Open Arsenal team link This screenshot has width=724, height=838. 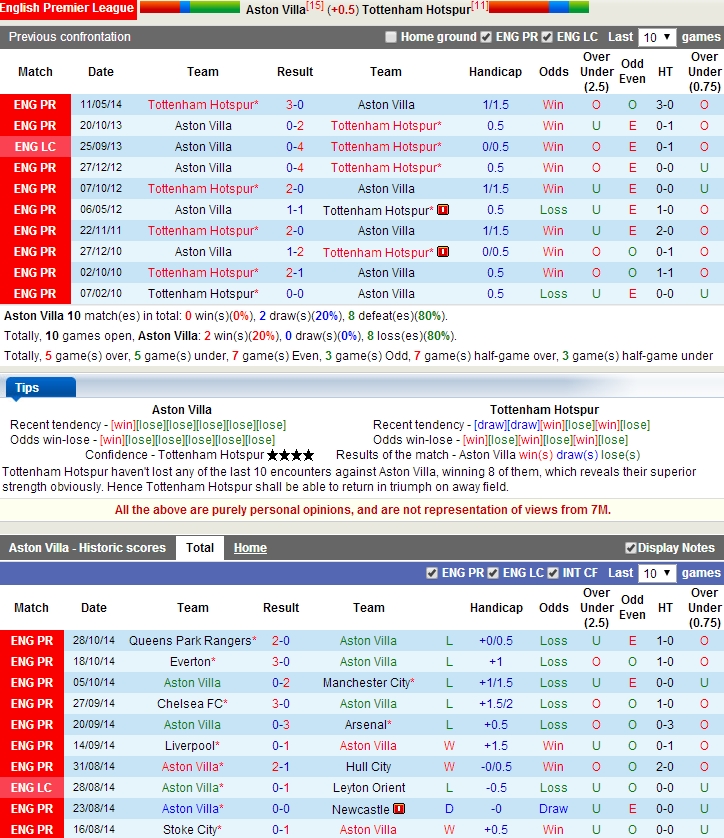tap(365, 725)
